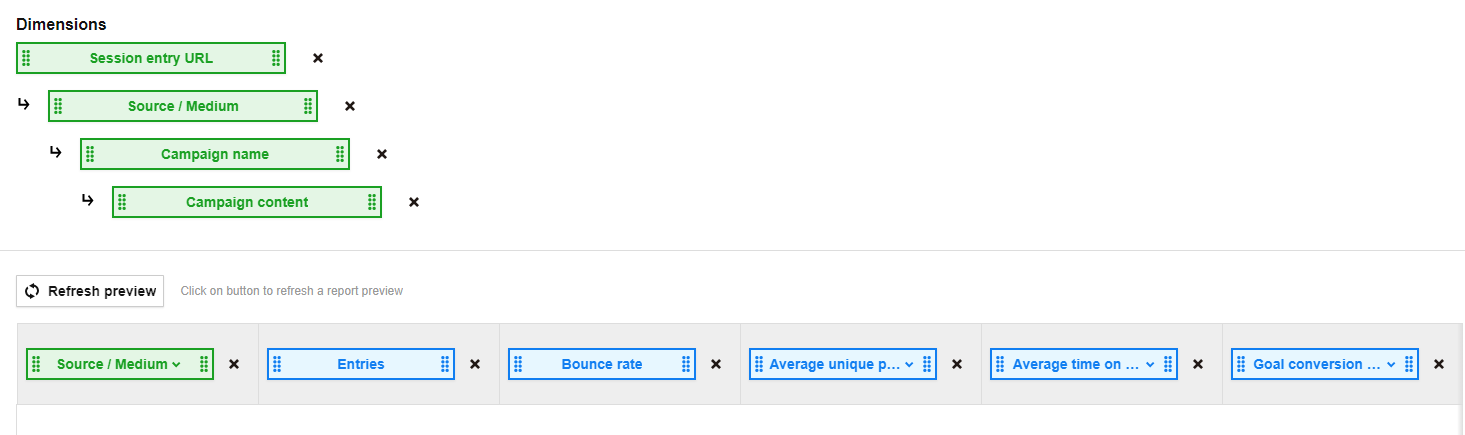Open the Average time on dropdown arrow

coord(1150,364)
